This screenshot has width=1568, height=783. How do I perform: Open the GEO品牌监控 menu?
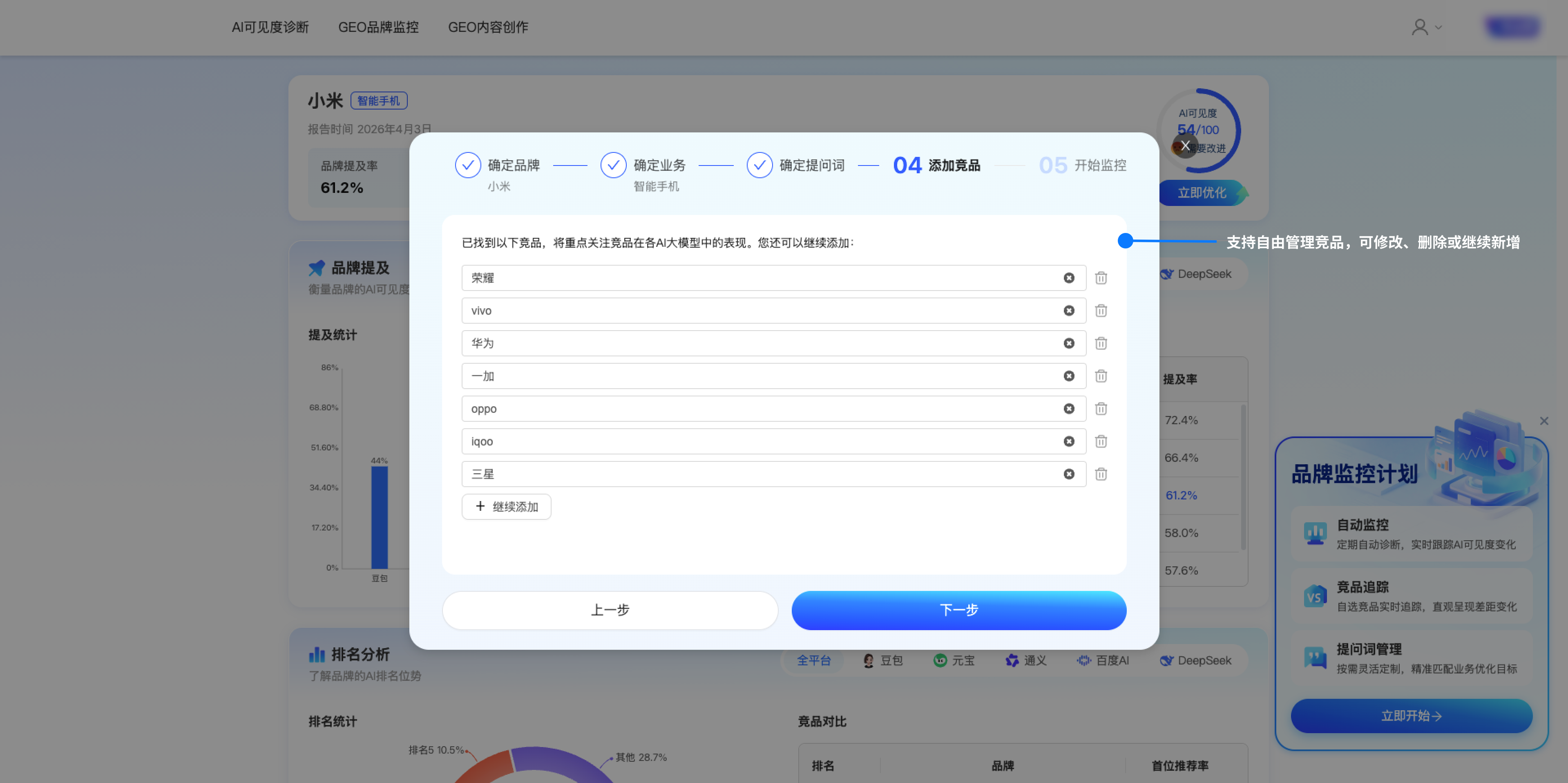click(378, 27)
